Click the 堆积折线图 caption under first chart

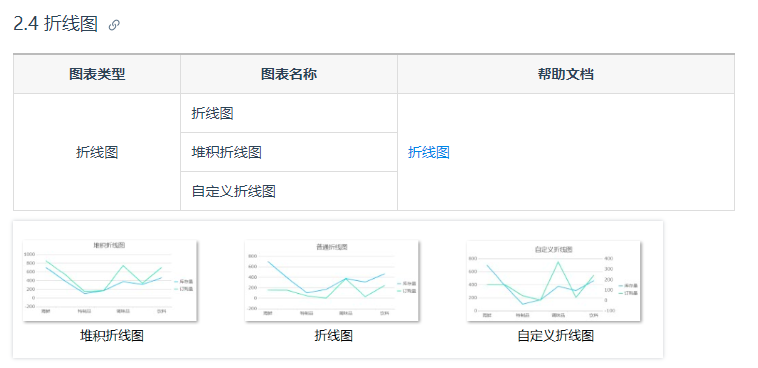[x=112, y=336]
